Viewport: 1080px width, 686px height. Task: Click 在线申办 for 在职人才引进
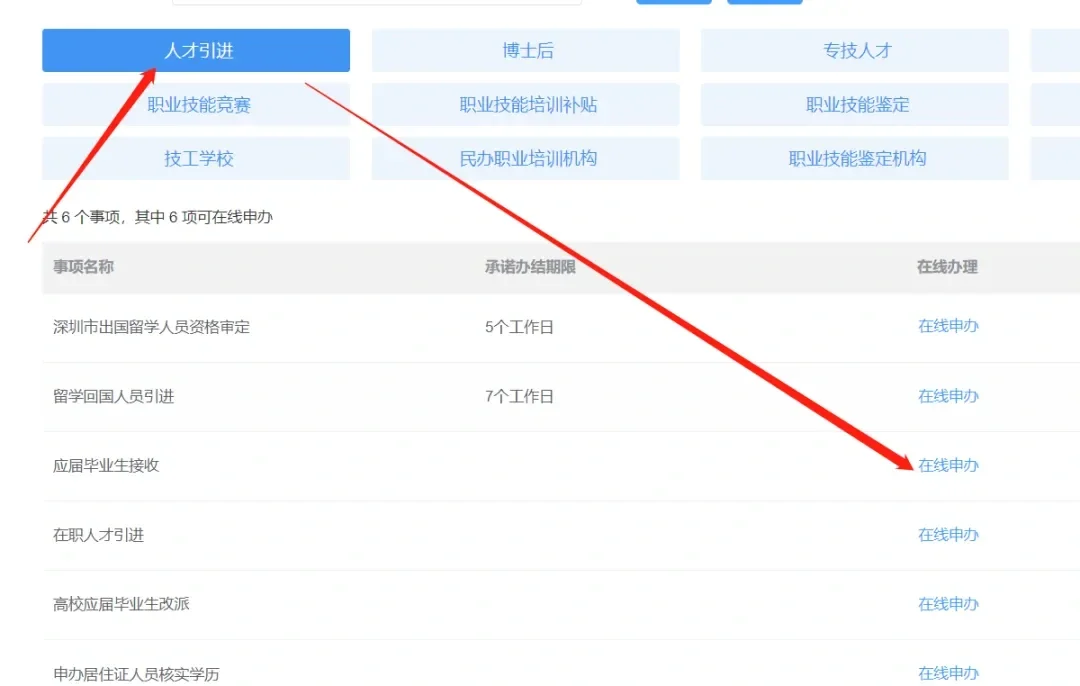point(947,534)
